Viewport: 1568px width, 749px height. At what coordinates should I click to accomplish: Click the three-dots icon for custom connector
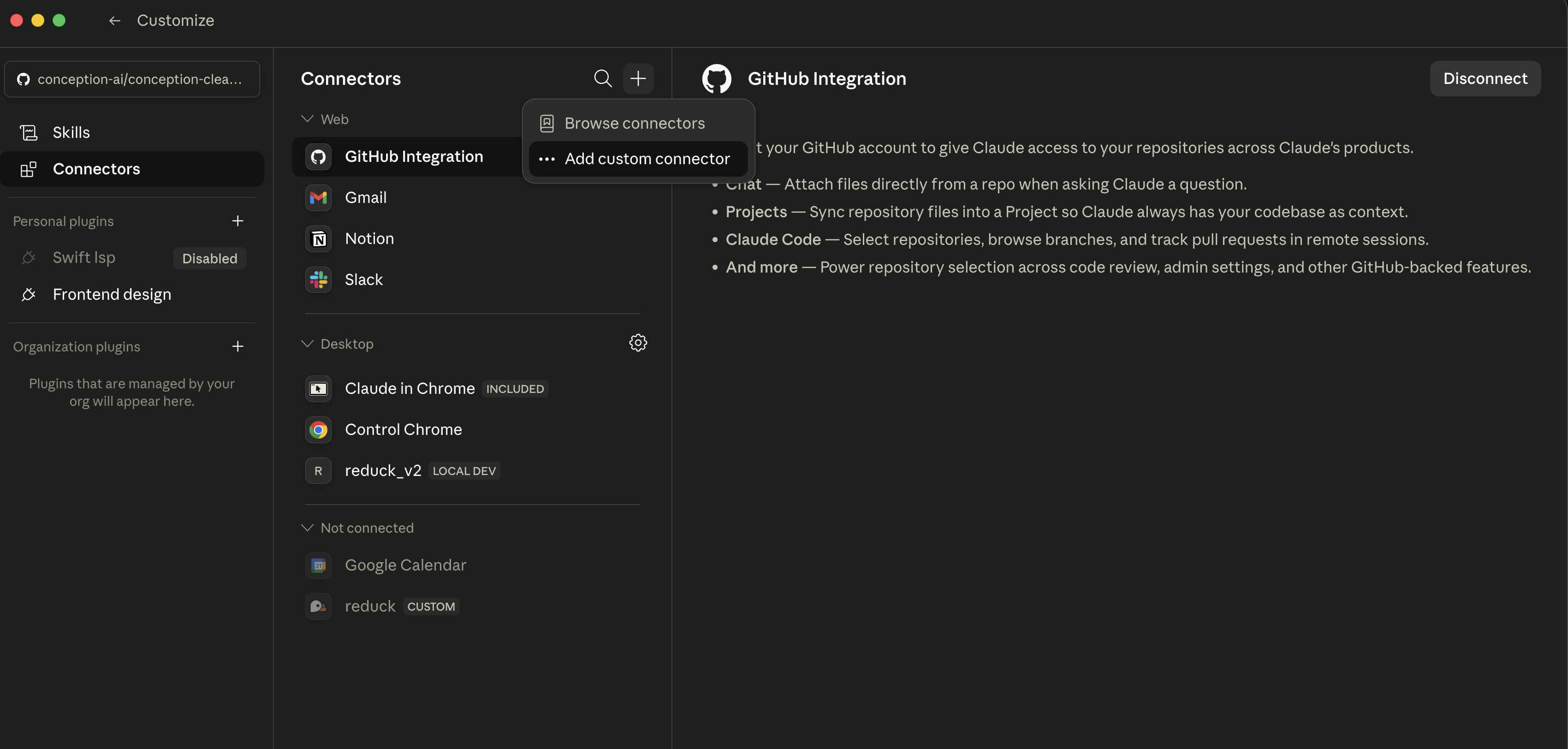546,159
